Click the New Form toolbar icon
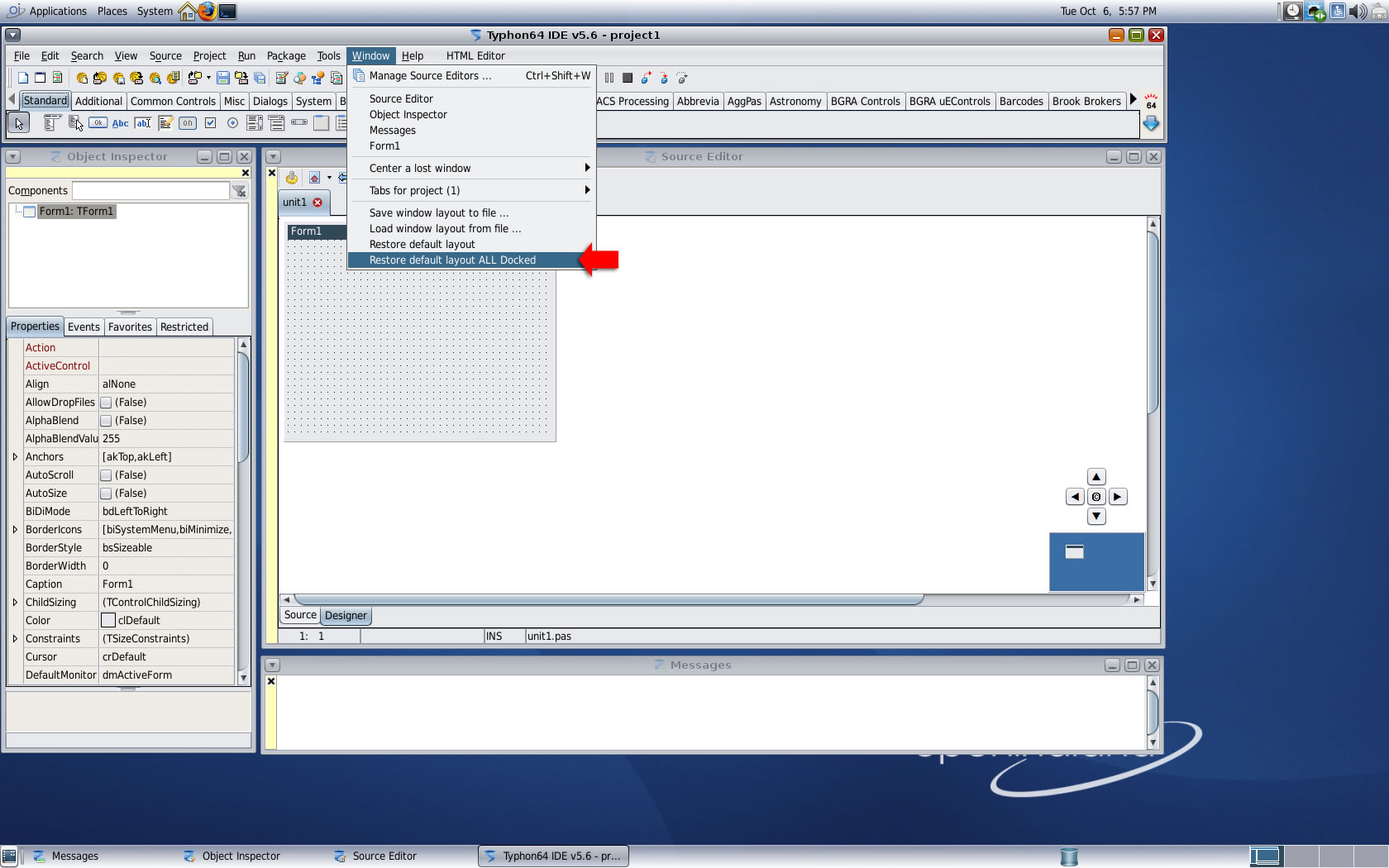This screenshot has width=1389, height=868. coord(40,78)
